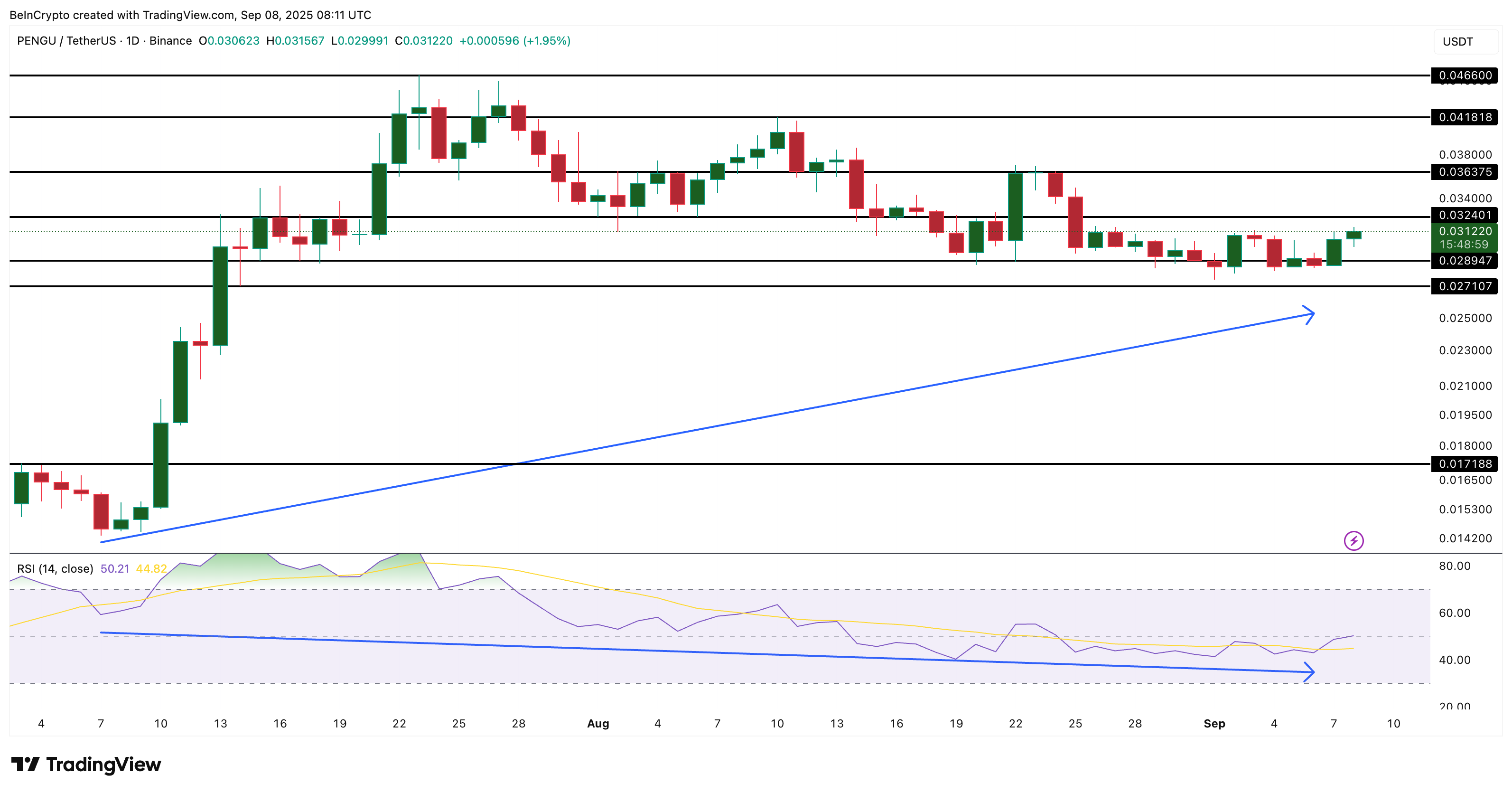Select the 0.036375 price level label

click(1465, 171)
